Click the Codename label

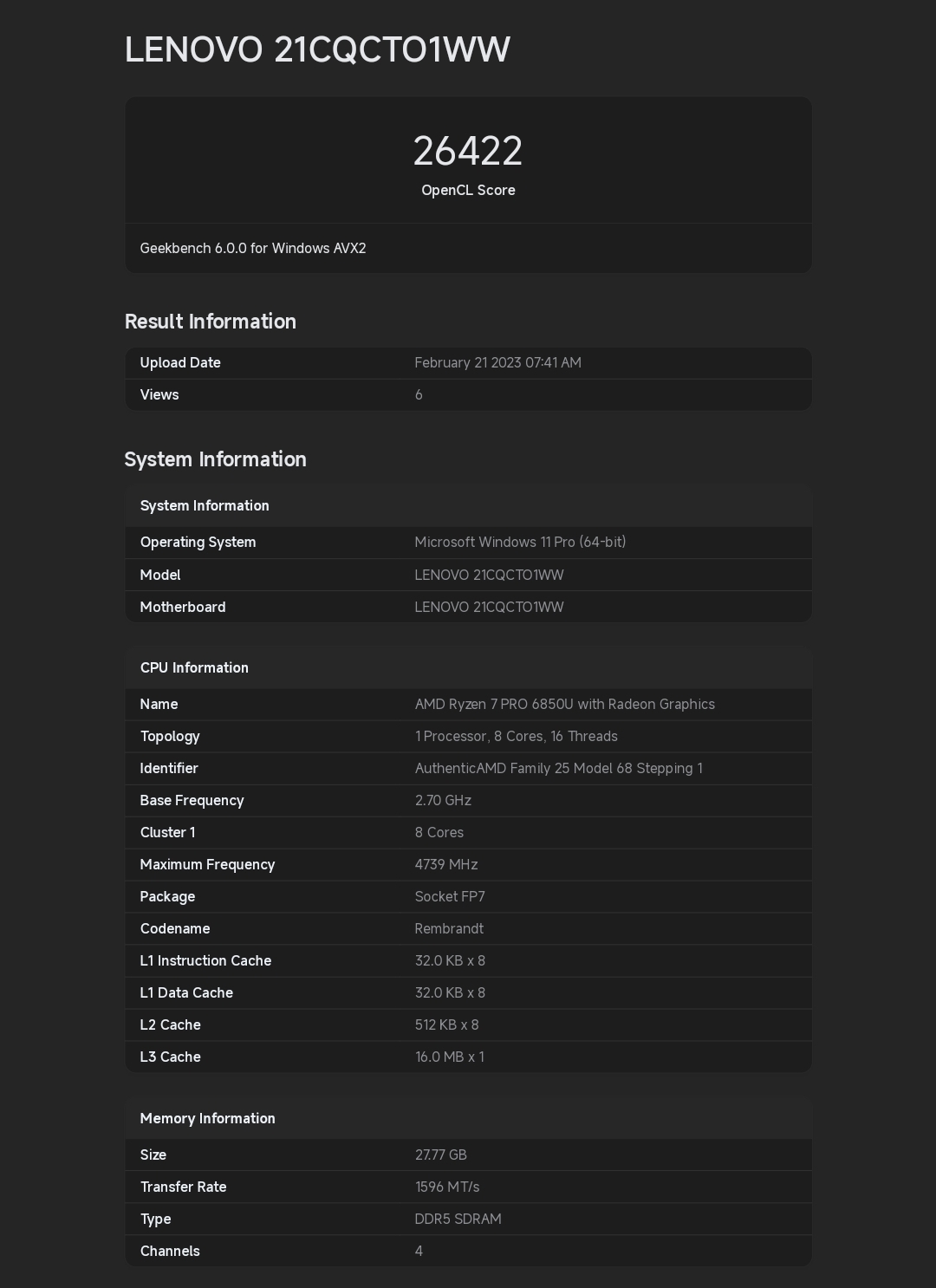tap(175, 928)
